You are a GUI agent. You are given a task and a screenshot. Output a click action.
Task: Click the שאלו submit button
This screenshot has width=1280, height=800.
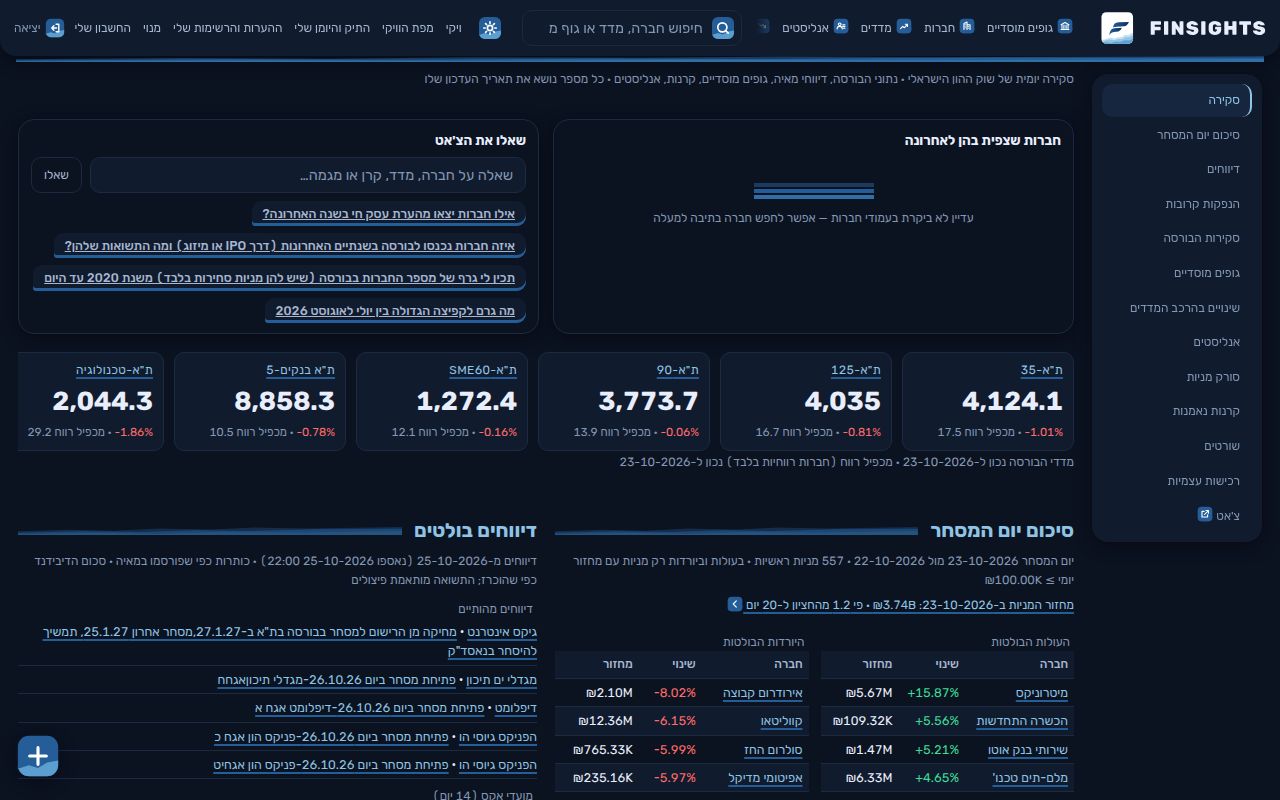56,175
